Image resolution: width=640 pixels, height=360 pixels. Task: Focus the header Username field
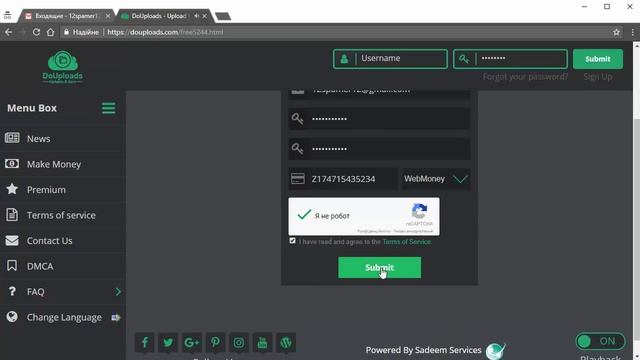pos(390,59)
